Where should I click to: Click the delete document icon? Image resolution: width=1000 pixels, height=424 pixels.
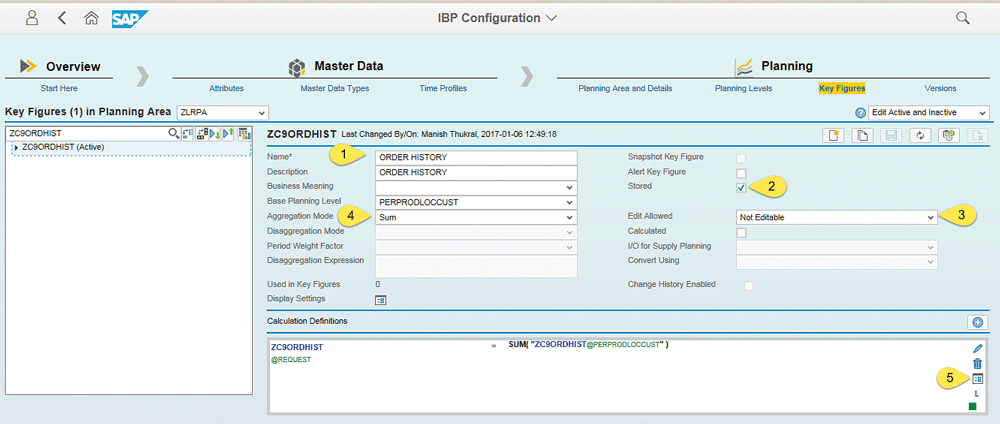978,135
